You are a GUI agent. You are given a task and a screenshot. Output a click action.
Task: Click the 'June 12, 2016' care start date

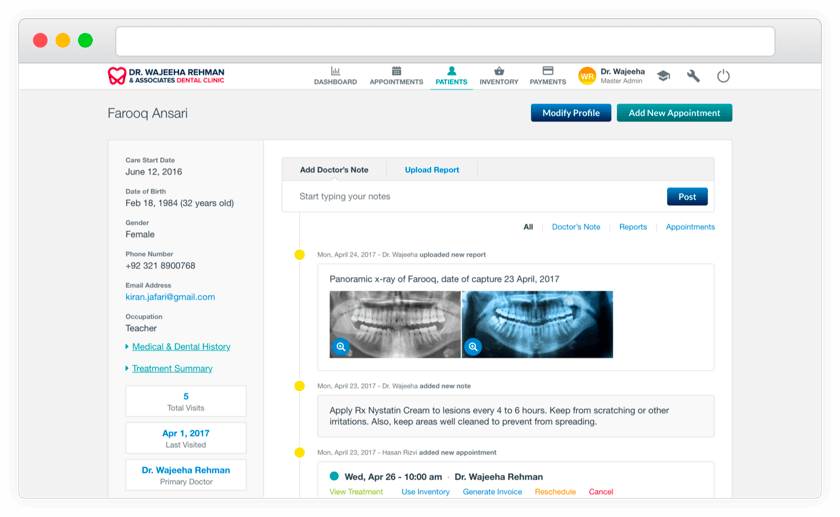pos(154,171)
